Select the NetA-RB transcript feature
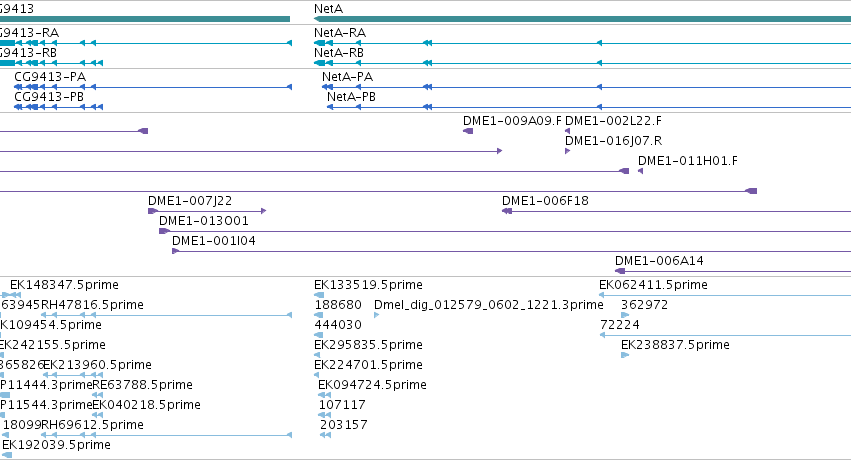Screen dimensions: 851x460 (582, 63)
